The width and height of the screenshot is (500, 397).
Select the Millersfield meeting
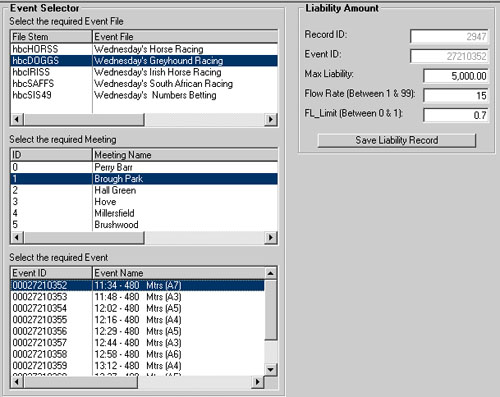coord(144,213)
